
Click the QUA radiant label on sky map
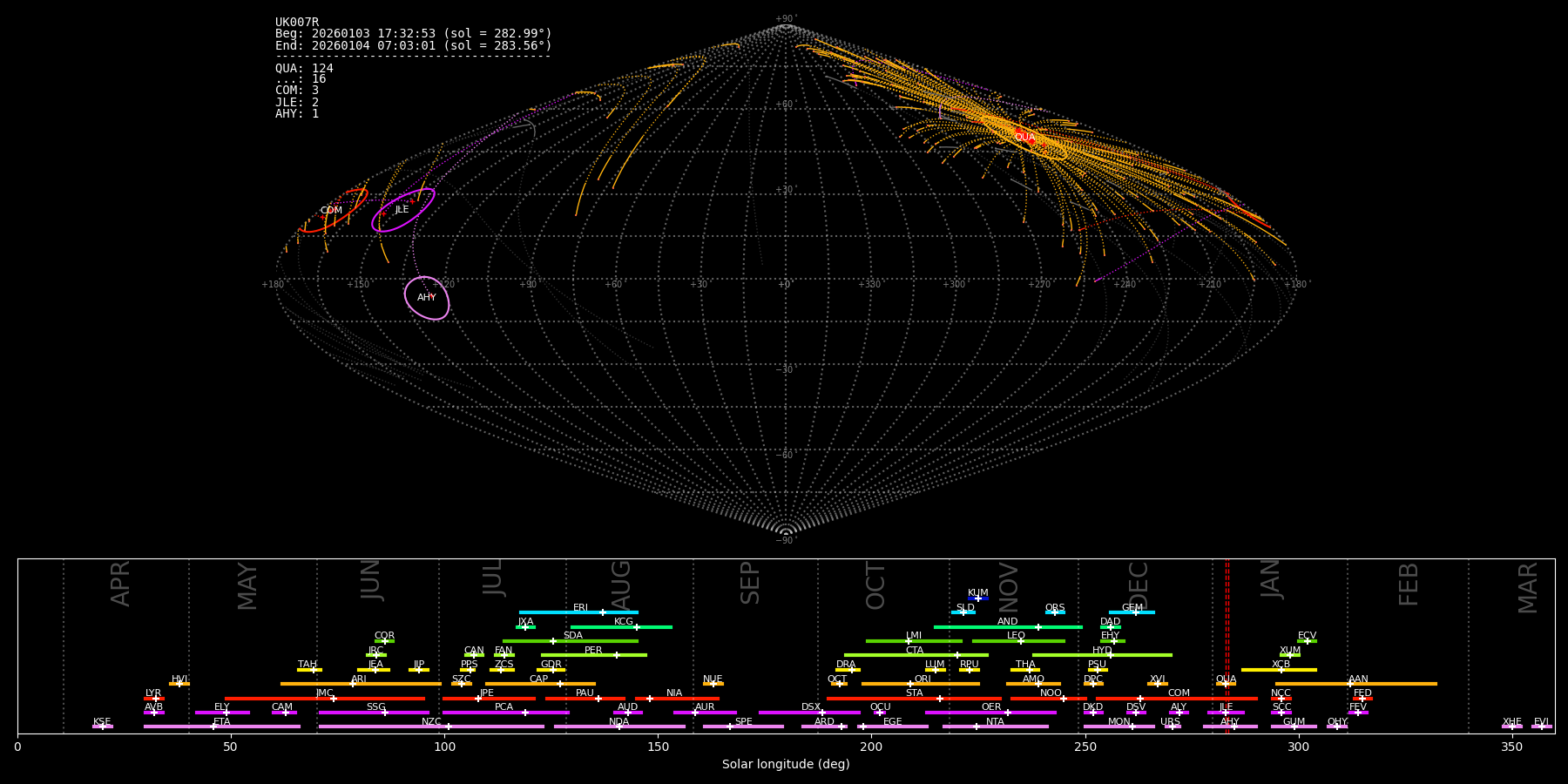pos(1024,138)
